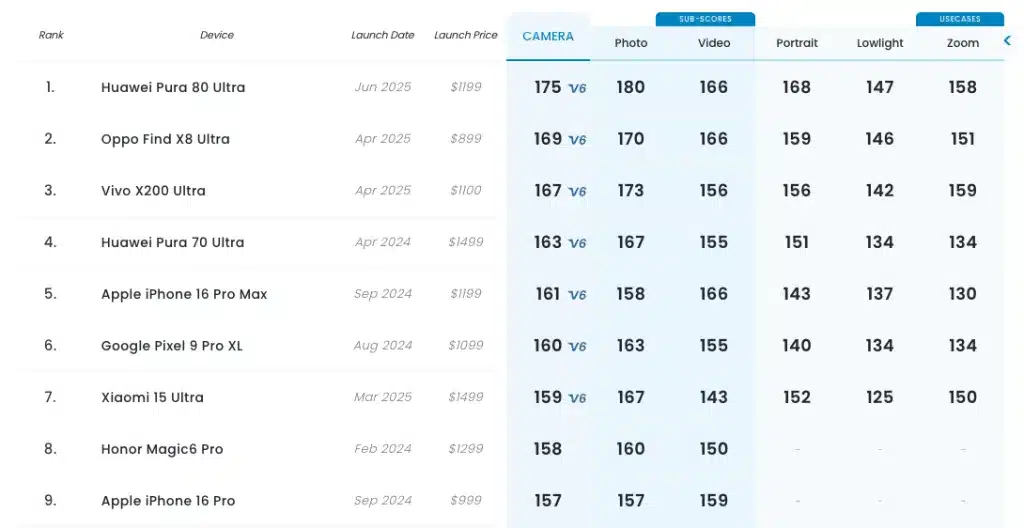The width and height of the screenshot is (1024, 528).
Task: Sort by the Zoom column header
Action: 963,43
